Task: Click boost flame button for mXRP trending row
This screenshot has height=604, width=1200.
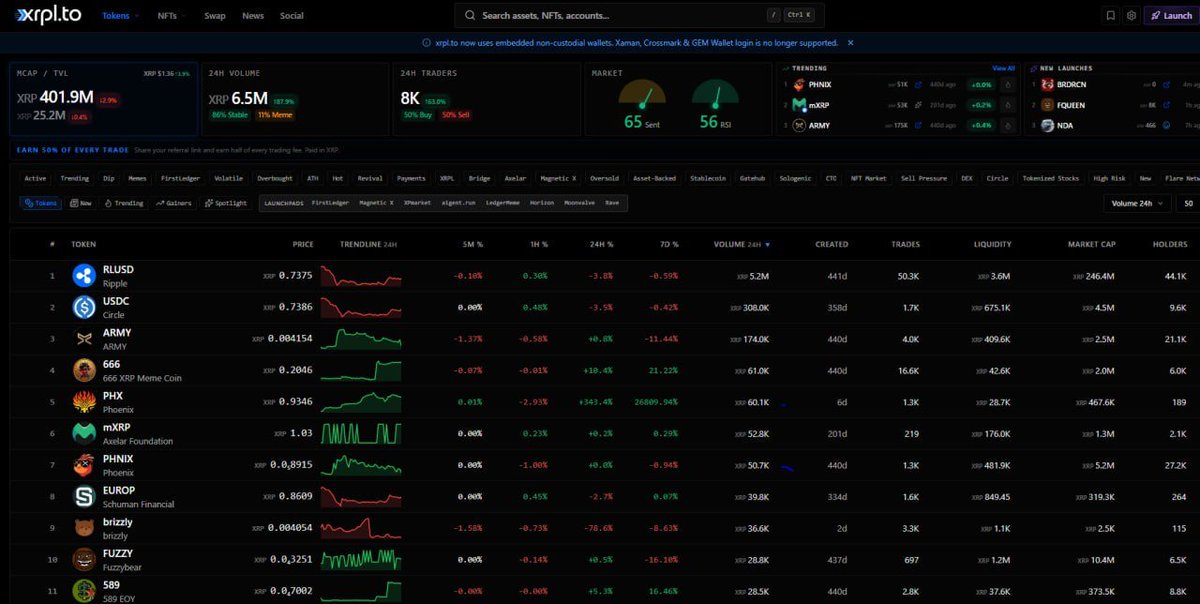Action: click(1006, 105)
